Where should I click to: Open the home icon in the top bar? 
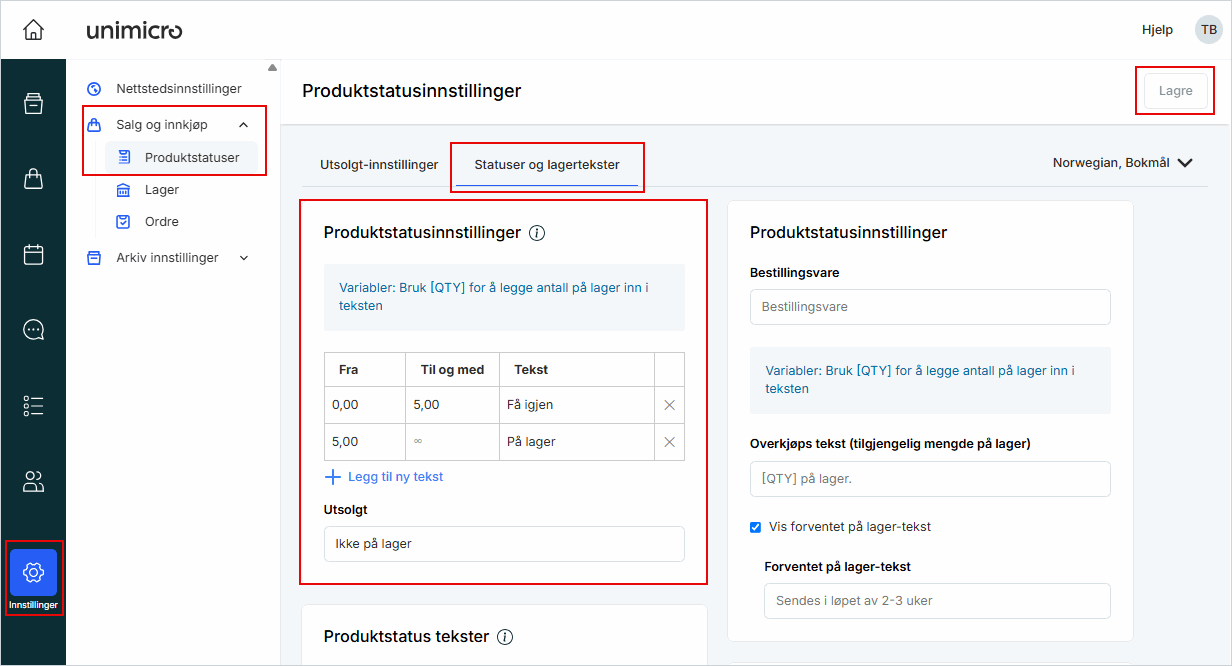click(33, 29)
